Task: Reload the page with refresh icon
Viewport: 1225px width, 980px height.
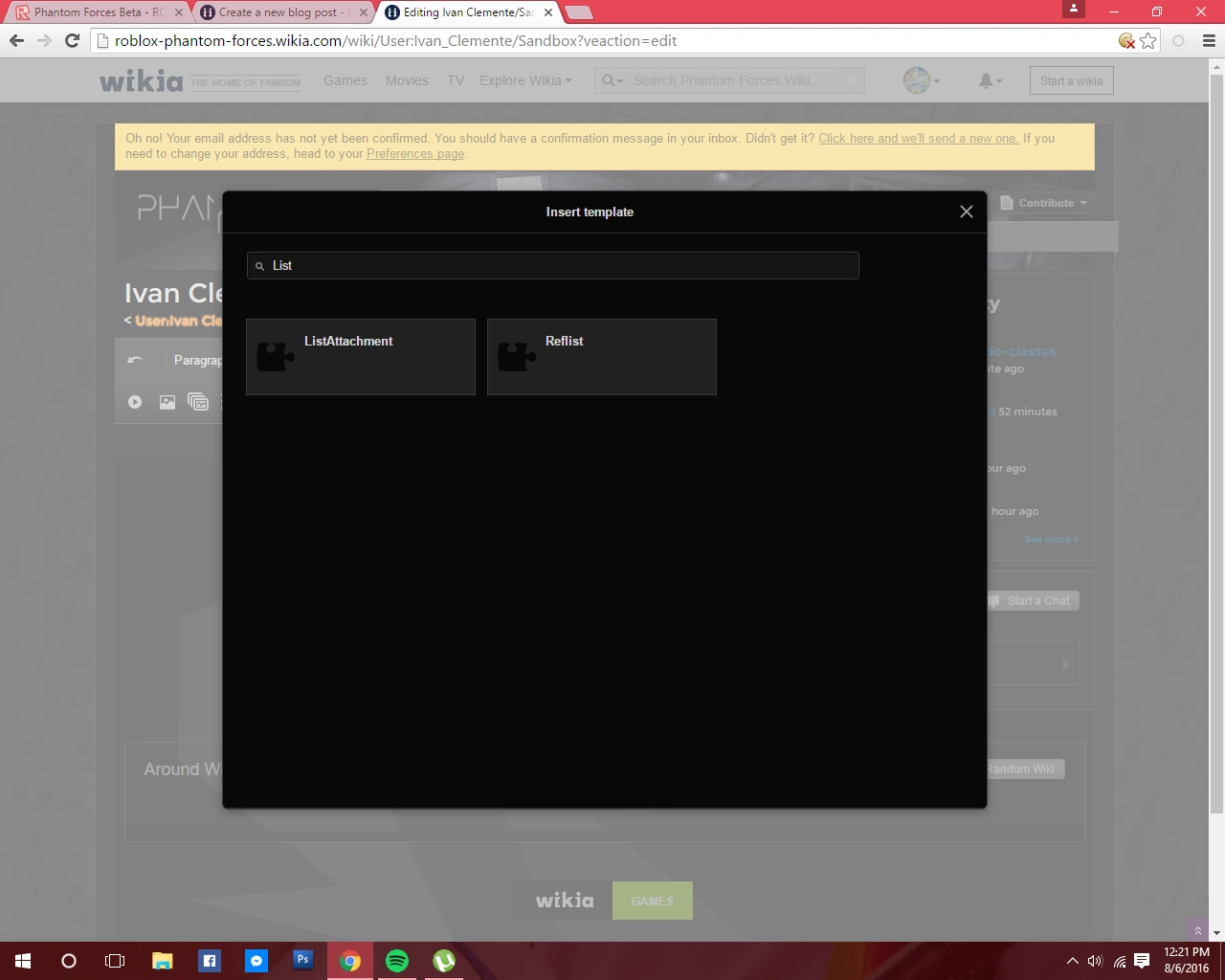Action: pyautogui.click(x=72, y=41)
